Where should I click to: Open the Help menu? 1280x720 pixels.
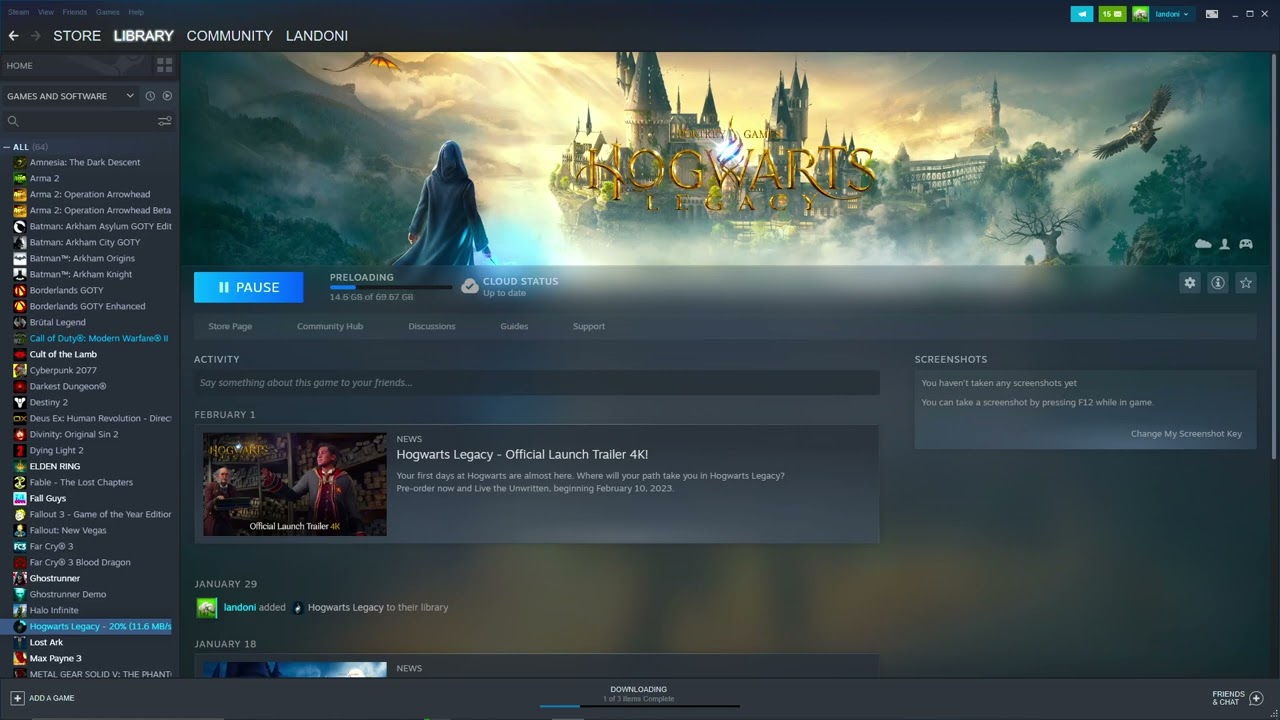tap(136, 12)
